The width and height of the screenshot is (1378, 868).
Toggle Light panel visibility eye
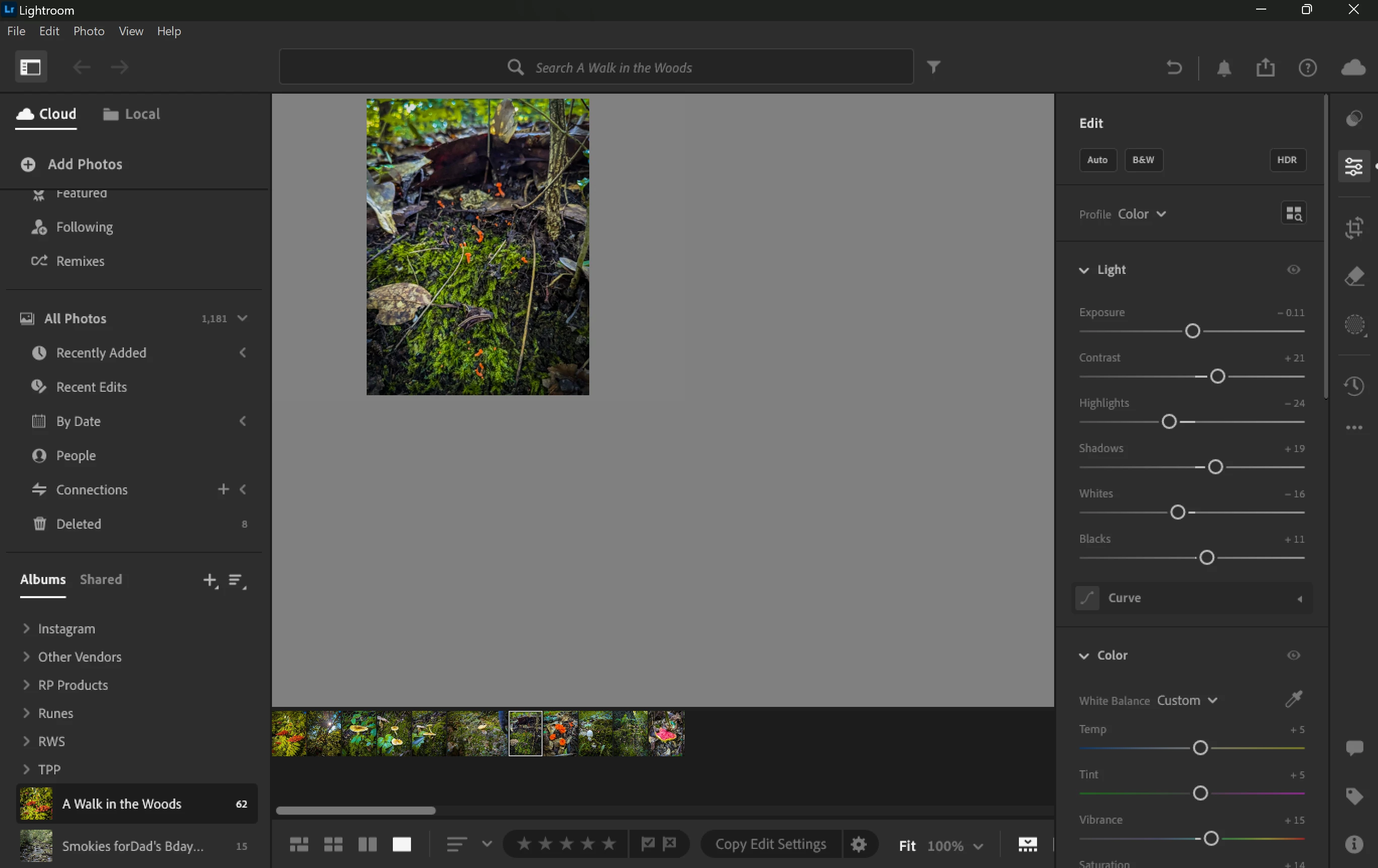1293,269
